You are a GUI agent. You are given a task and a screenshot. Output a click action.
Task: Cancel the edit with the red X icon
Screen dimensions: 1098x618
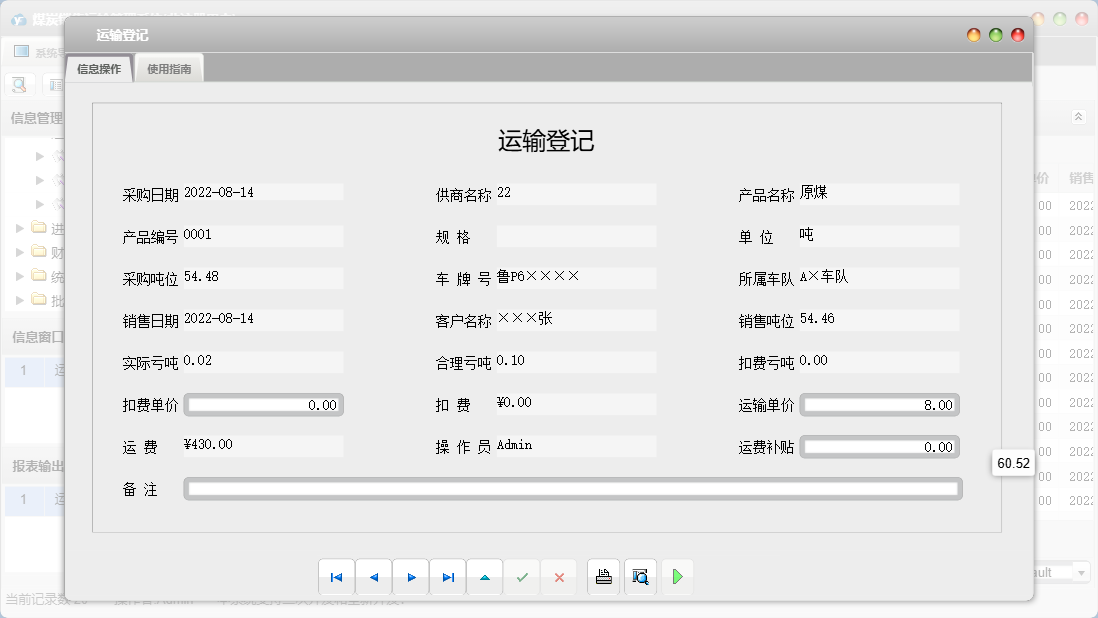tap(559, 577)
